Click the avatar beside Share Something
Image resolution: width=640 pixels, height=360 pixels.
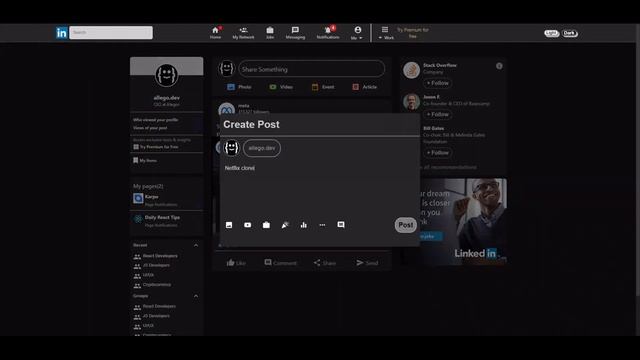[227, 69]
